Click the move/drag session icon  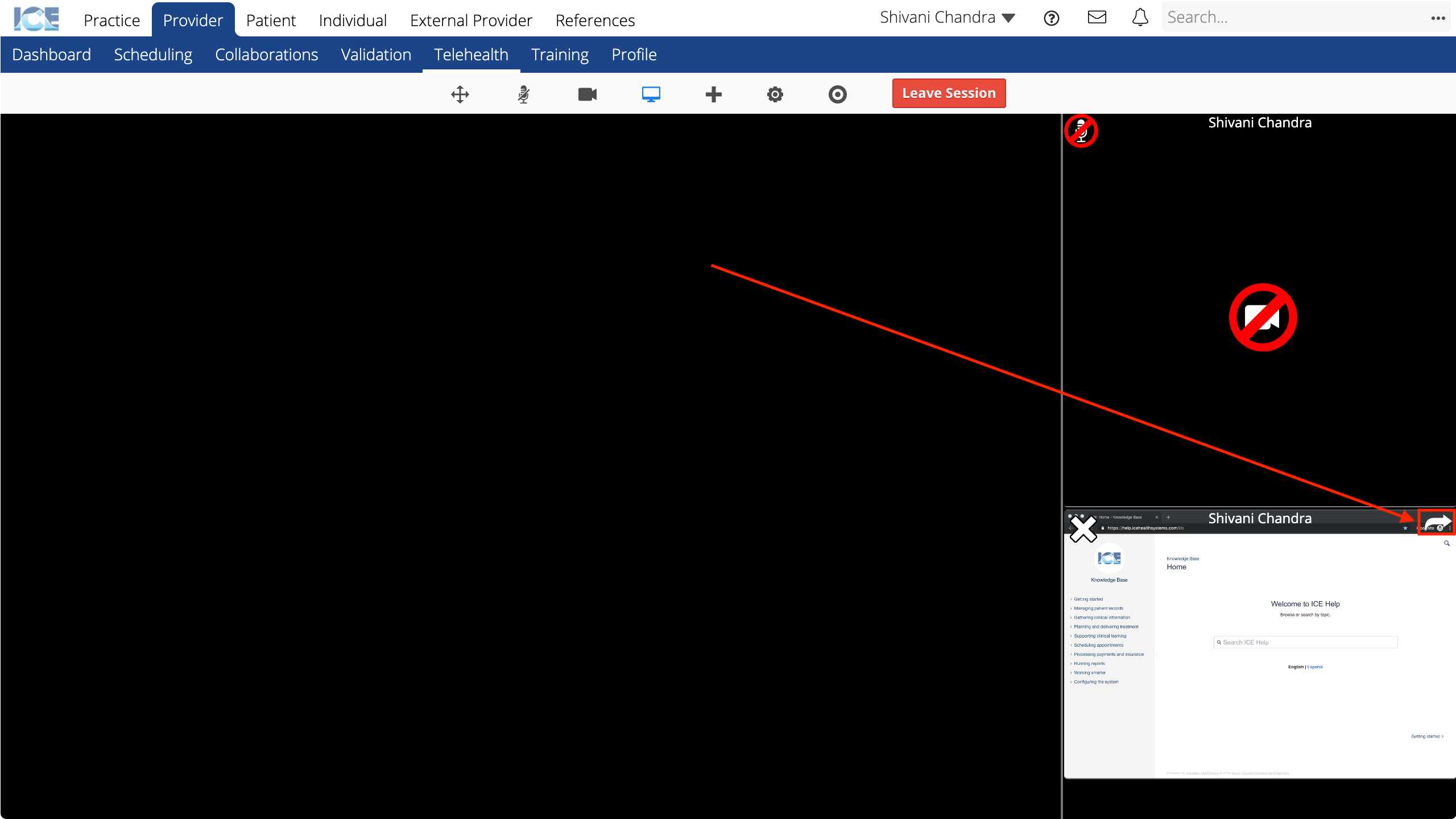click(x=460, y=93)
